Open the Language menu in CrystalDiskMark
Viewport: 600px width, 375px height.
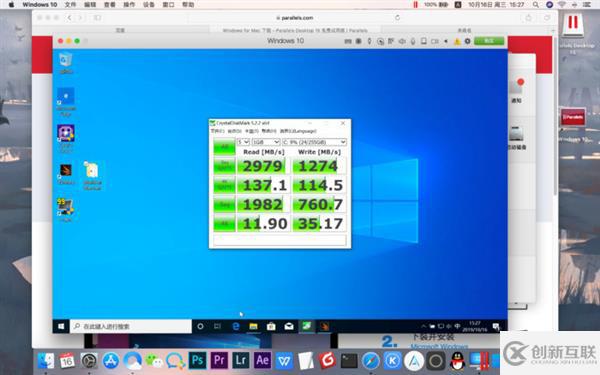298,131
